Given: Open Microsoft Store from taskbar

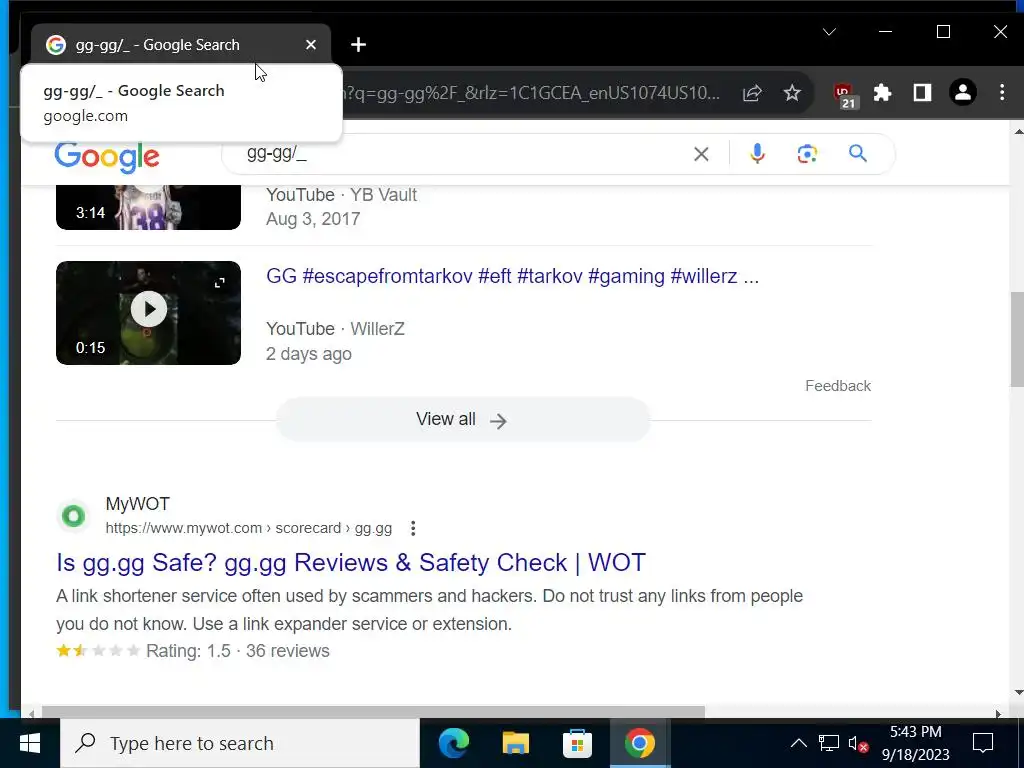Looking at the screenshot, I should click(577, 743).
